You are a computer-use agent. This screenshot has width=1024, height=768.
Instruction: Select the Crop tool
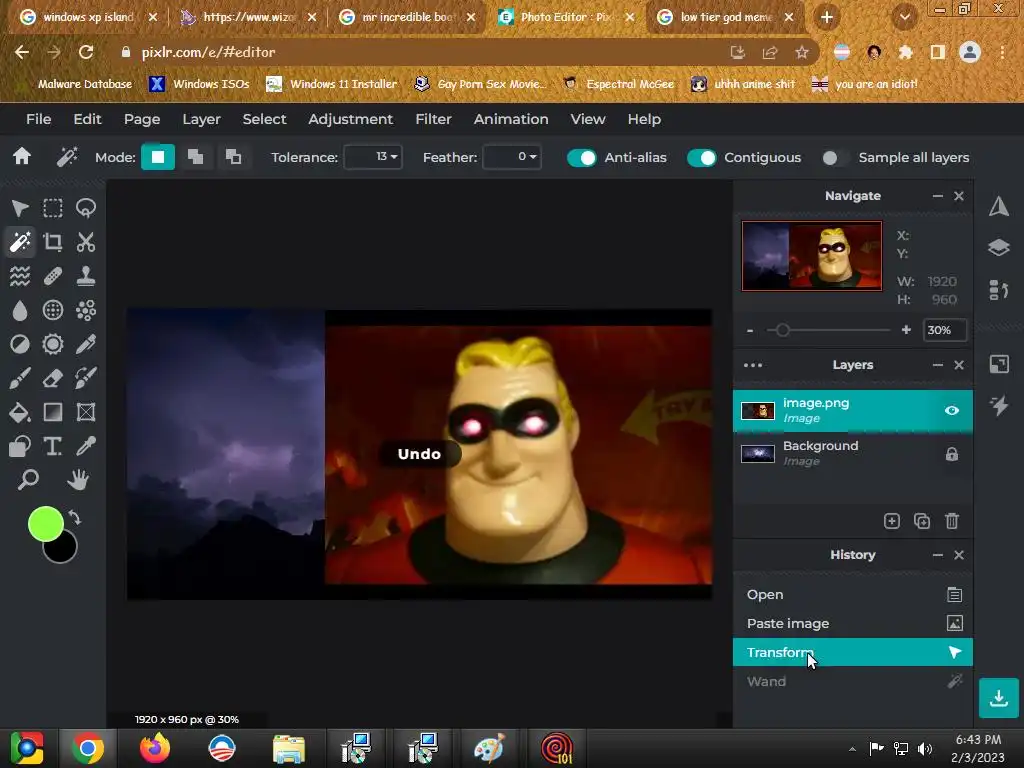pos(53,242)
